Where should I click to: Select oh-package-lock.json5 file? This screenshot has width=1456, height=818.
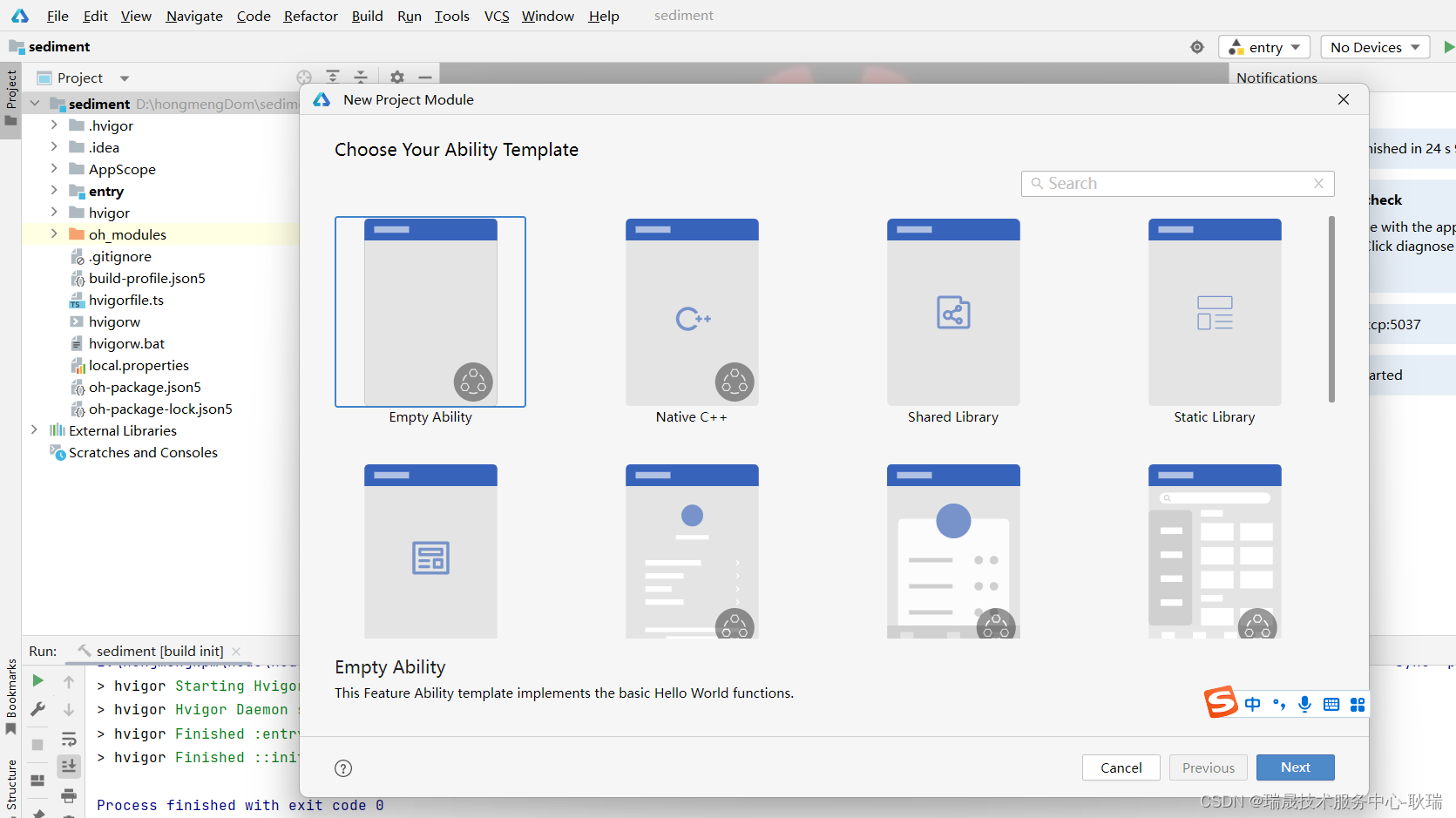click(160, 409)
